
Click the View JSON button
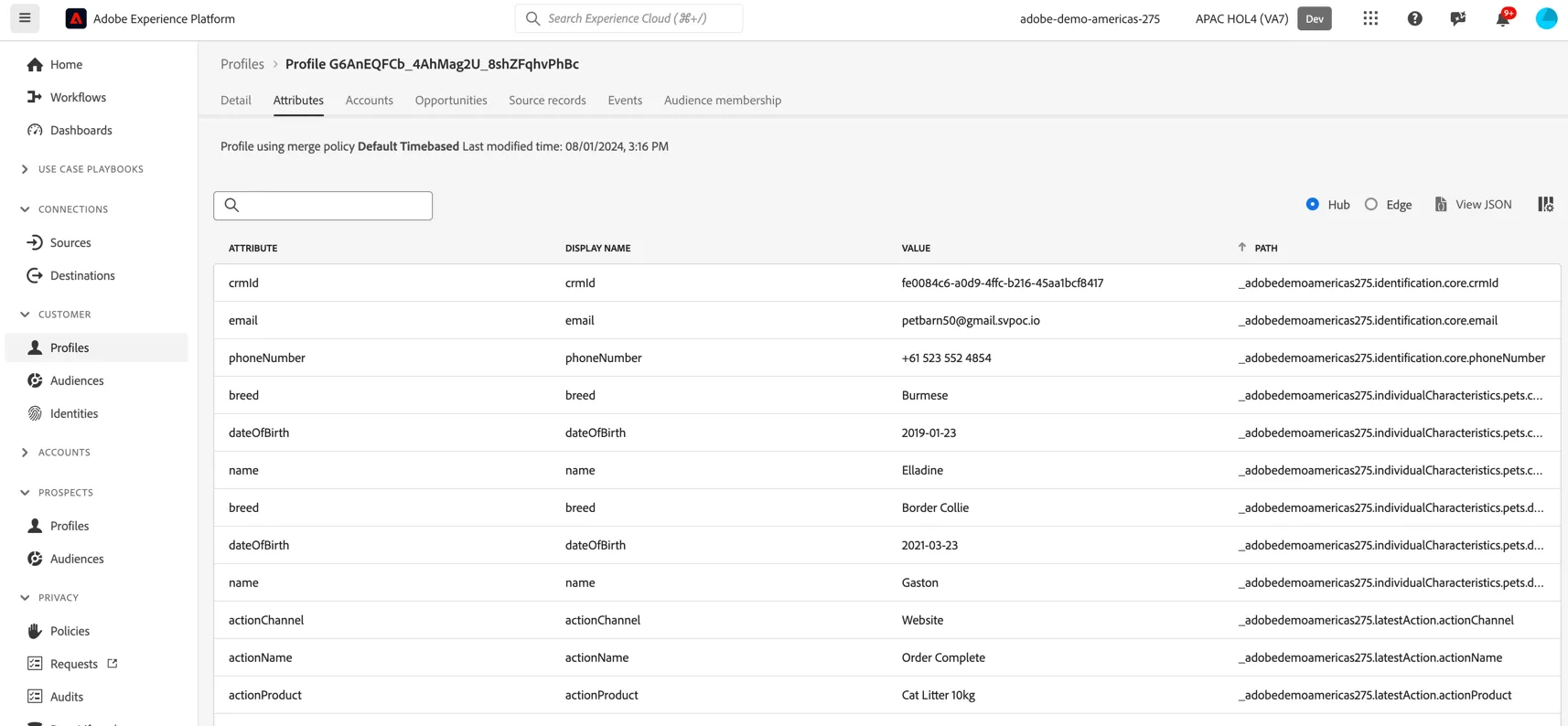pyautogui.click(x=1473, y=205)
